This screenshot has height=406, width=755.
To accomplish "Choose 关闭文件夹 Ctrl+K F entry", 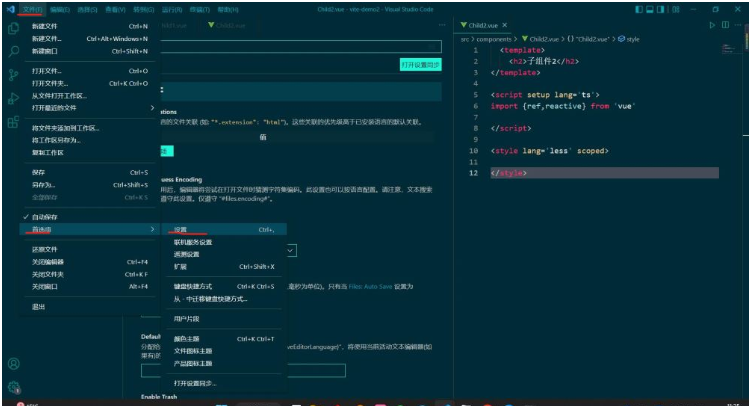I will 89,274.
